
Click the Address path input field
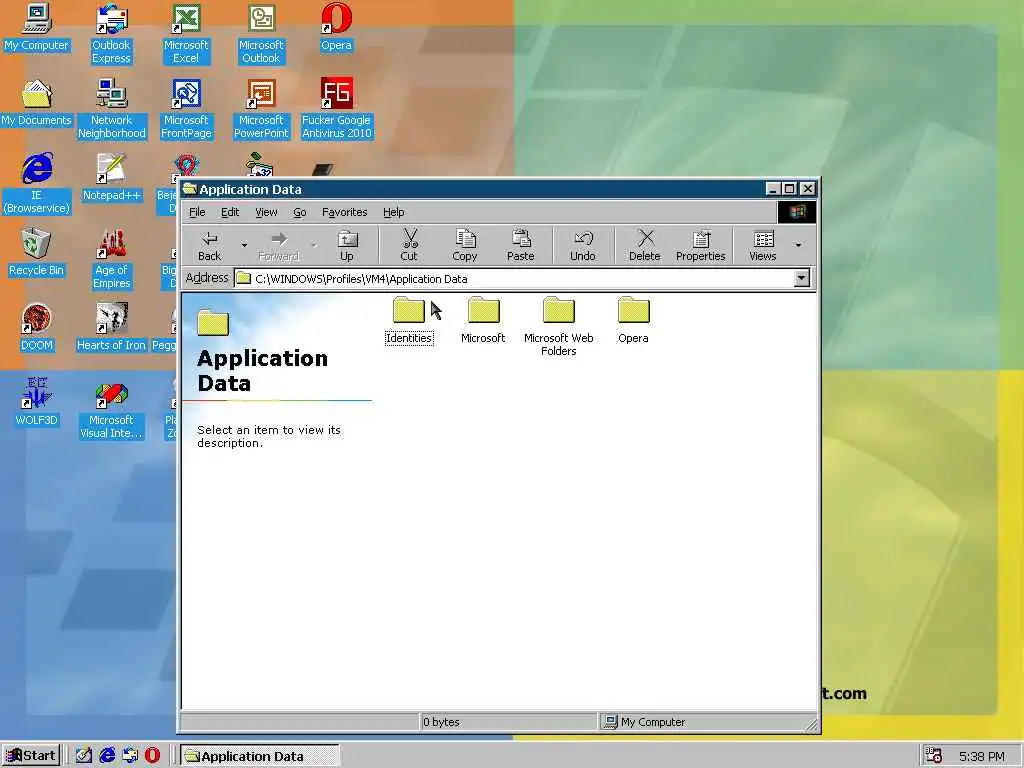[x=513, y=279]
